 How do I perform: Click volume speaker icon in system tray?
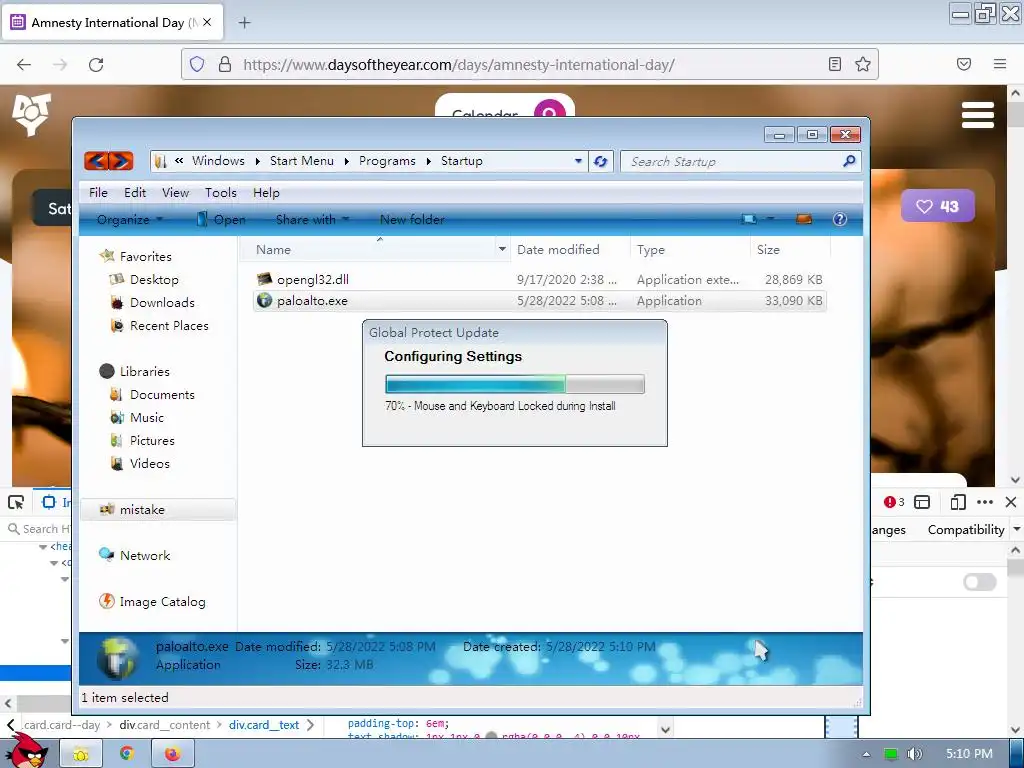[914, 754]
